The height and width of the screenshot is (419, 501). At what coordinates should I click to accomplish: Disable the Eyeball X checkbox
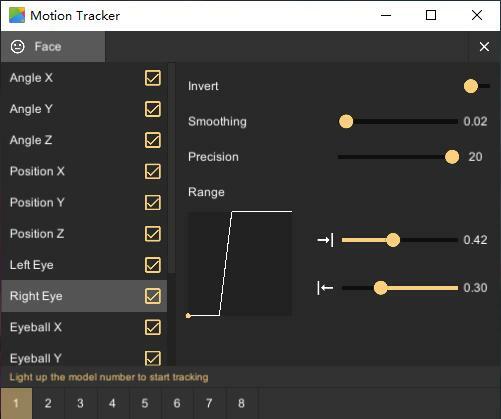click(x=153, y=327)
